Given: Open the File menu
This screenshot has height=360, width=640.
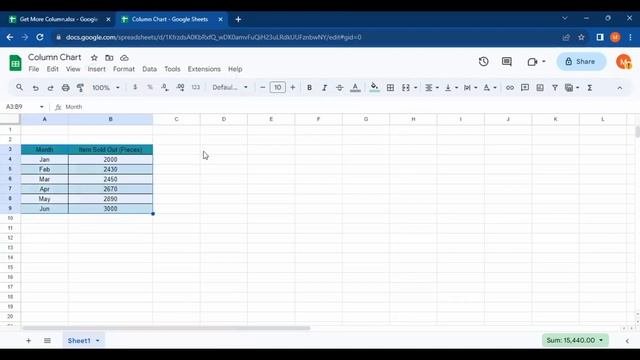Looking at the screenshot, I should [34, 69].
